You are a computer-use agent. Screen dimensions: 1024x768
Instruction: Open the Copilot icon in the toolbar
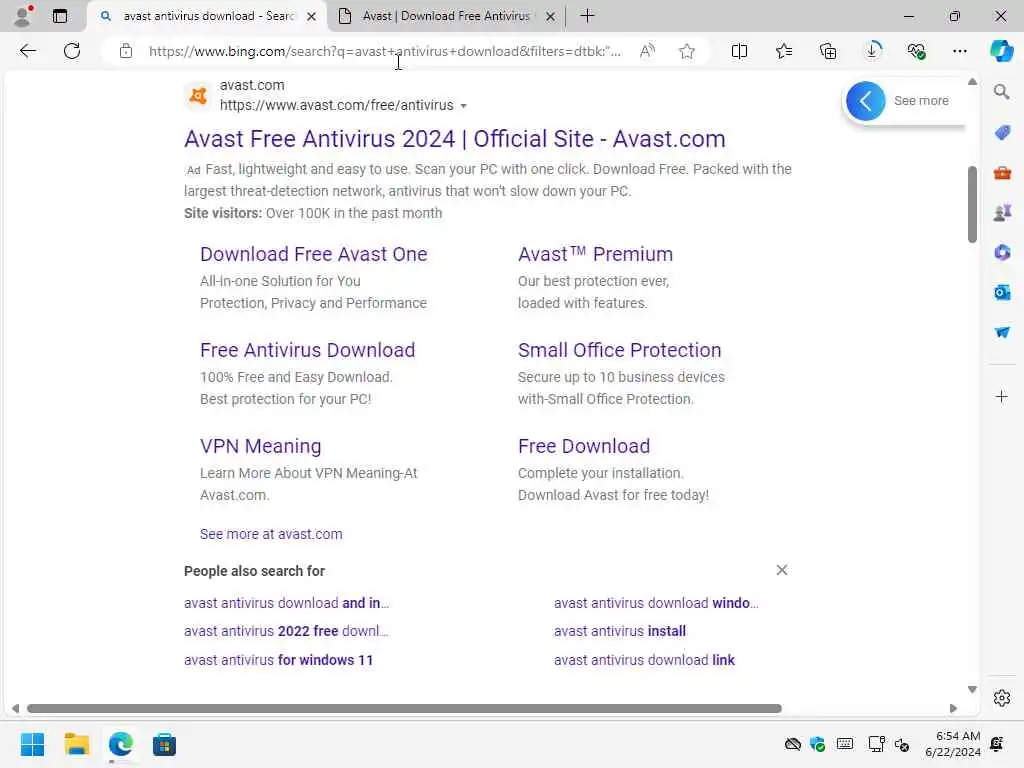point(1001,51)
